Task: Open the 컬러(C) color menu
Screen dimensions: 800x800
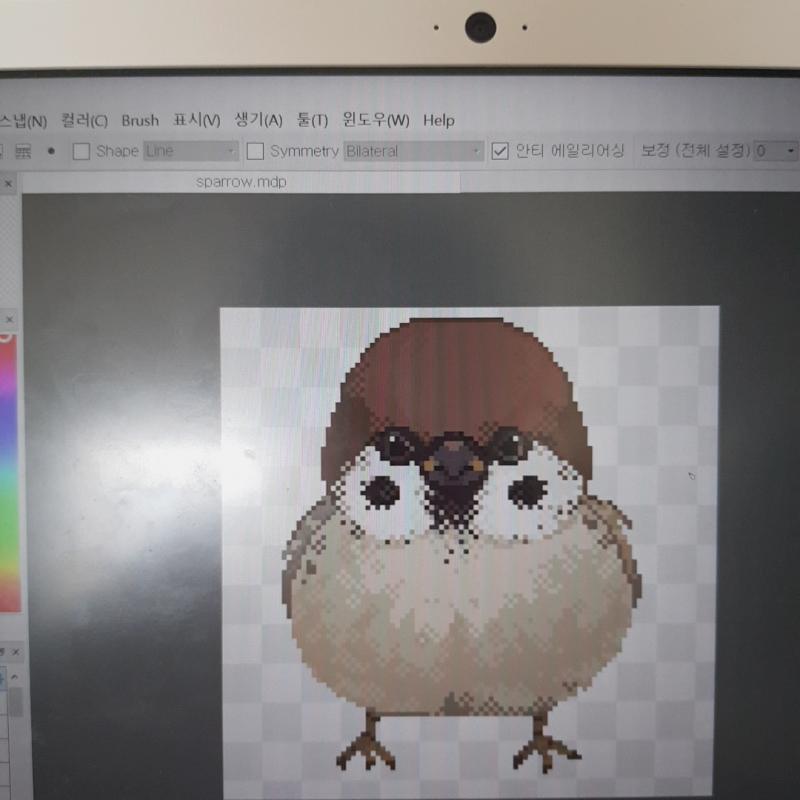Action: [x=84, y=120]
